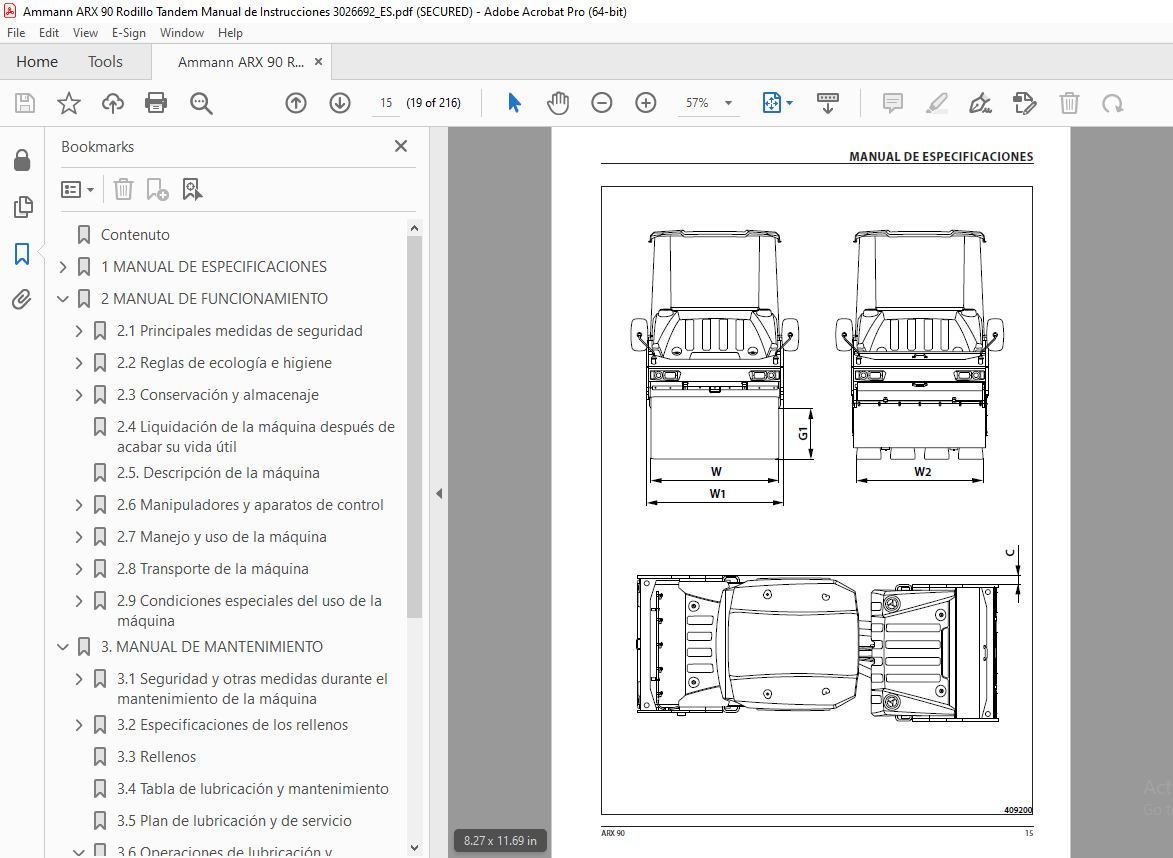This screenshot has width=1173, height=858.
Task: Click the Save file icon
Action: pyautogui.click(x=25, y=103)
